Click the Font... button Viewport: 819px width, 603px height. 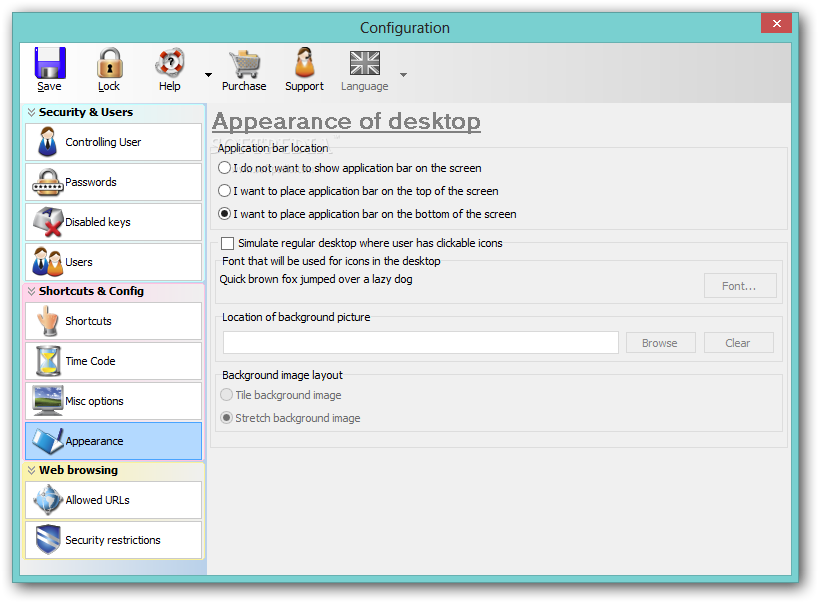[x=740, y=286]
